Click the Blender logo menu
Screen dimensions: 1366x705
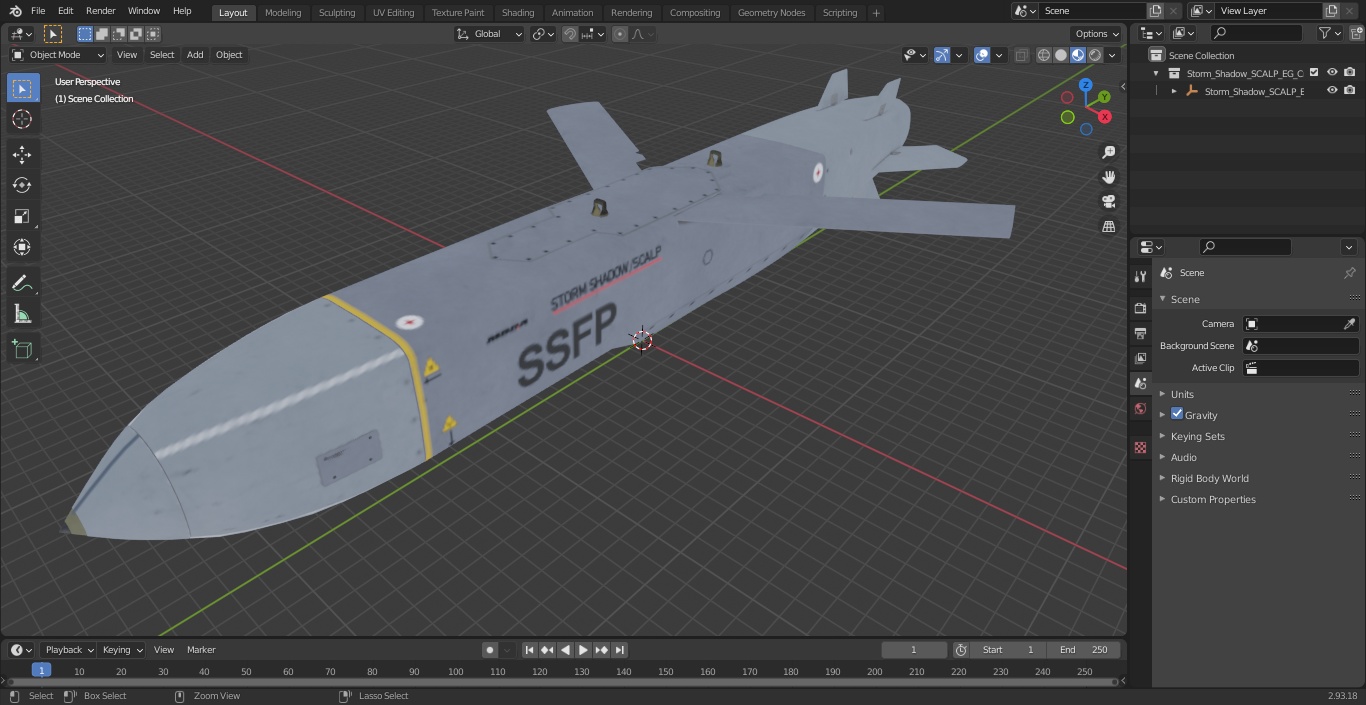pyautogui.click(x=16, y=11)
